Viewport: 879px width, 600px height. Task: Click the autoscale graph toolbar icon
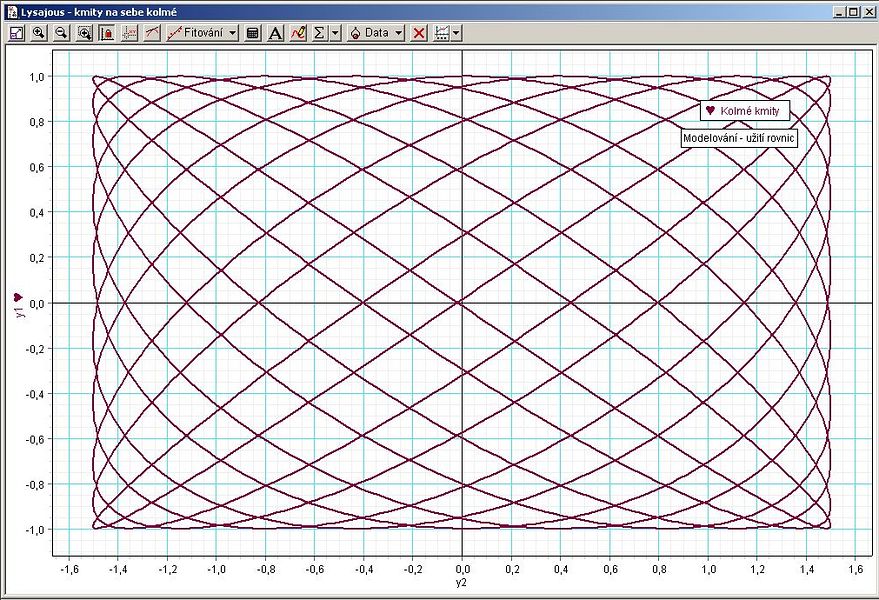17,33
